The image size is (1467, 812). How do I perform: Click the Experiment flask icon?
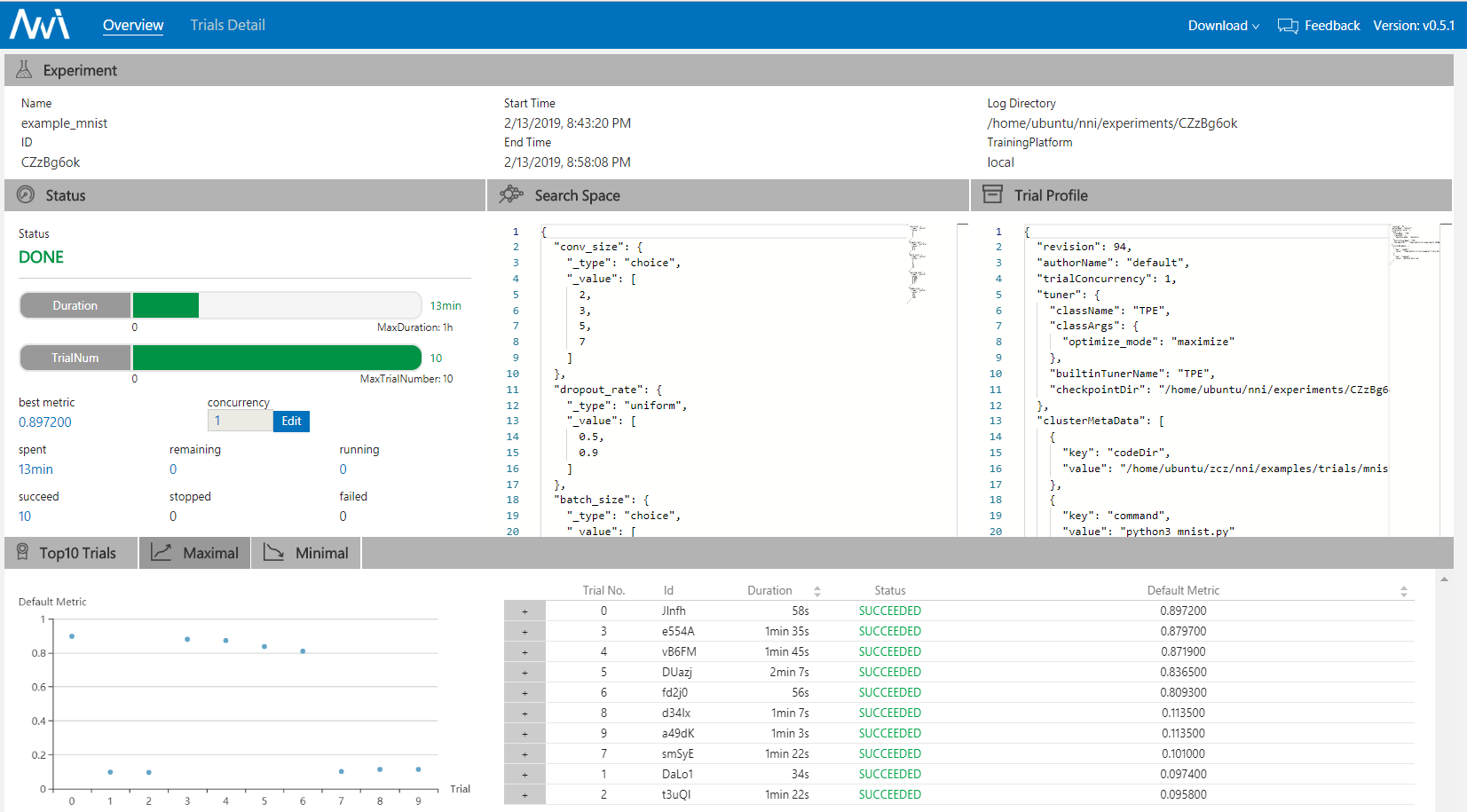24,70
